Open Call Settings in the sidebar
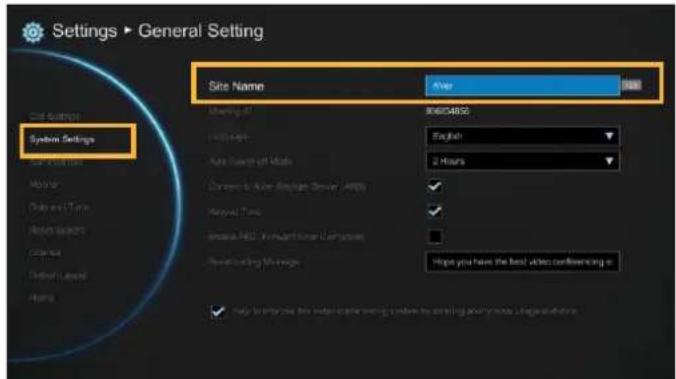 point(54,116)
